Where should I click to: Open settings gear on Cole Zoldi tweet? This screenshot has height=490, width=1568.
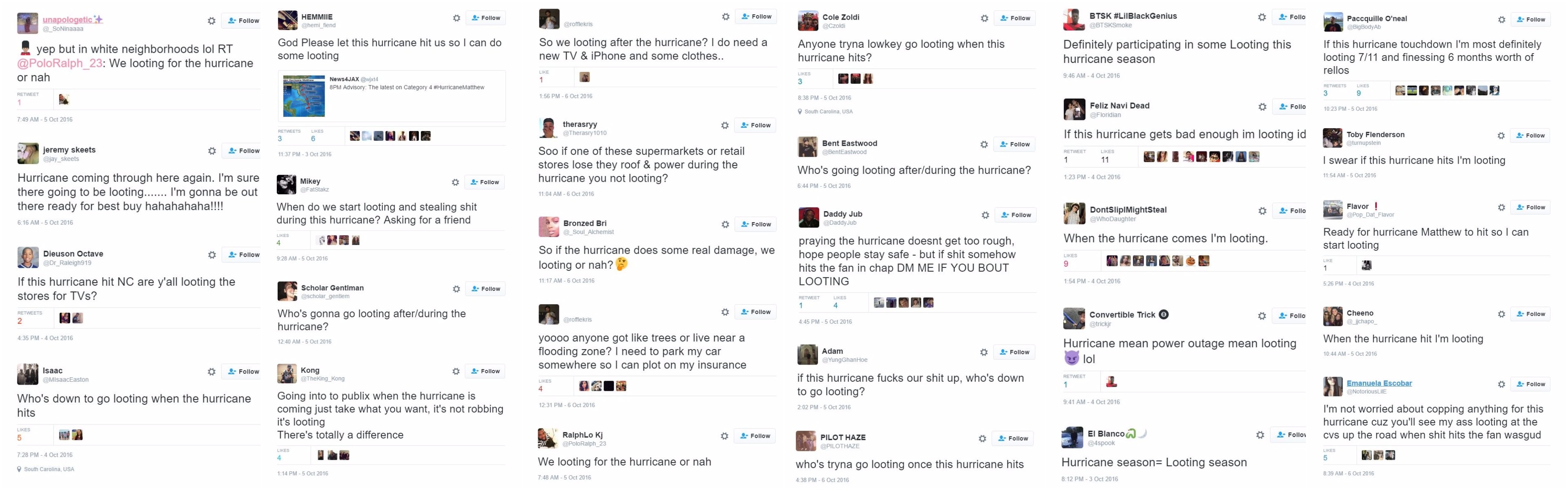pos(984,18)
